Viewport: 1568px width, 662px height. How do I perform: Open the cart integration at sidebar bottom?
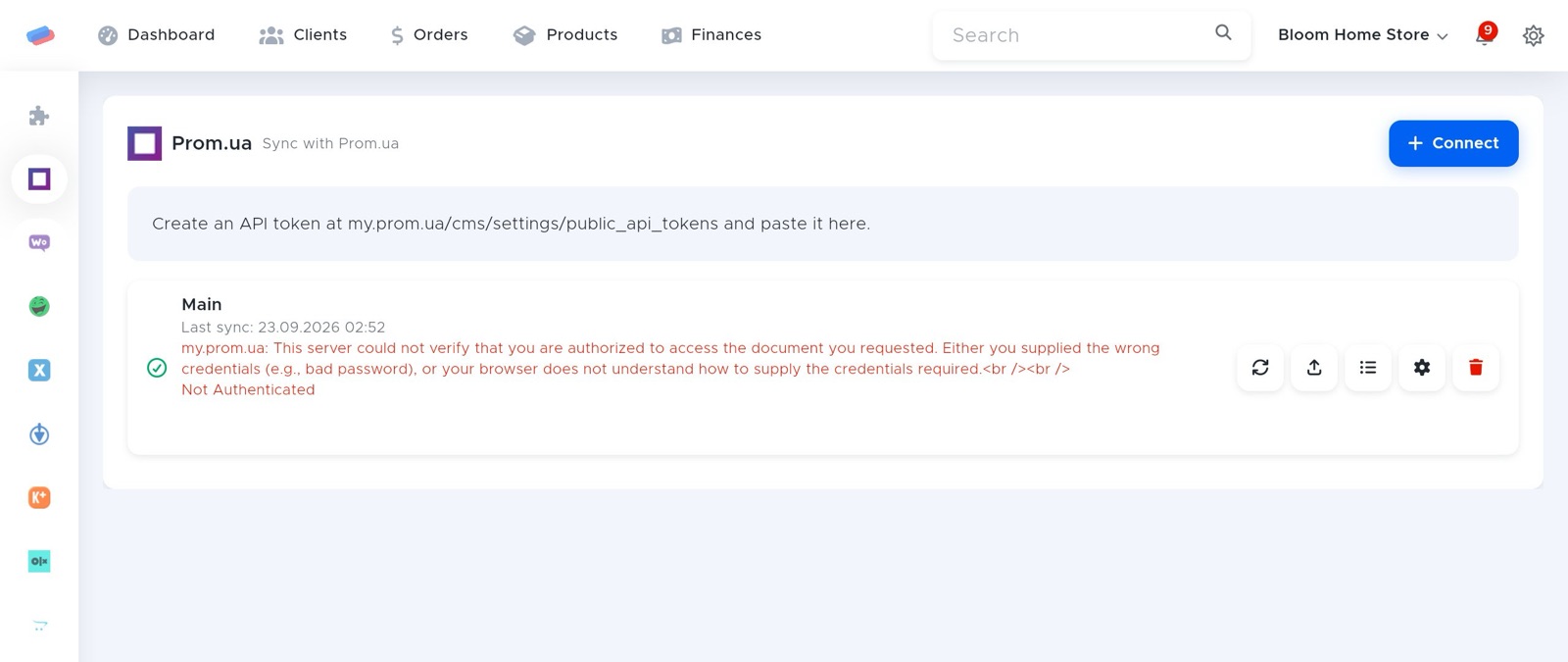coord(39,626)
